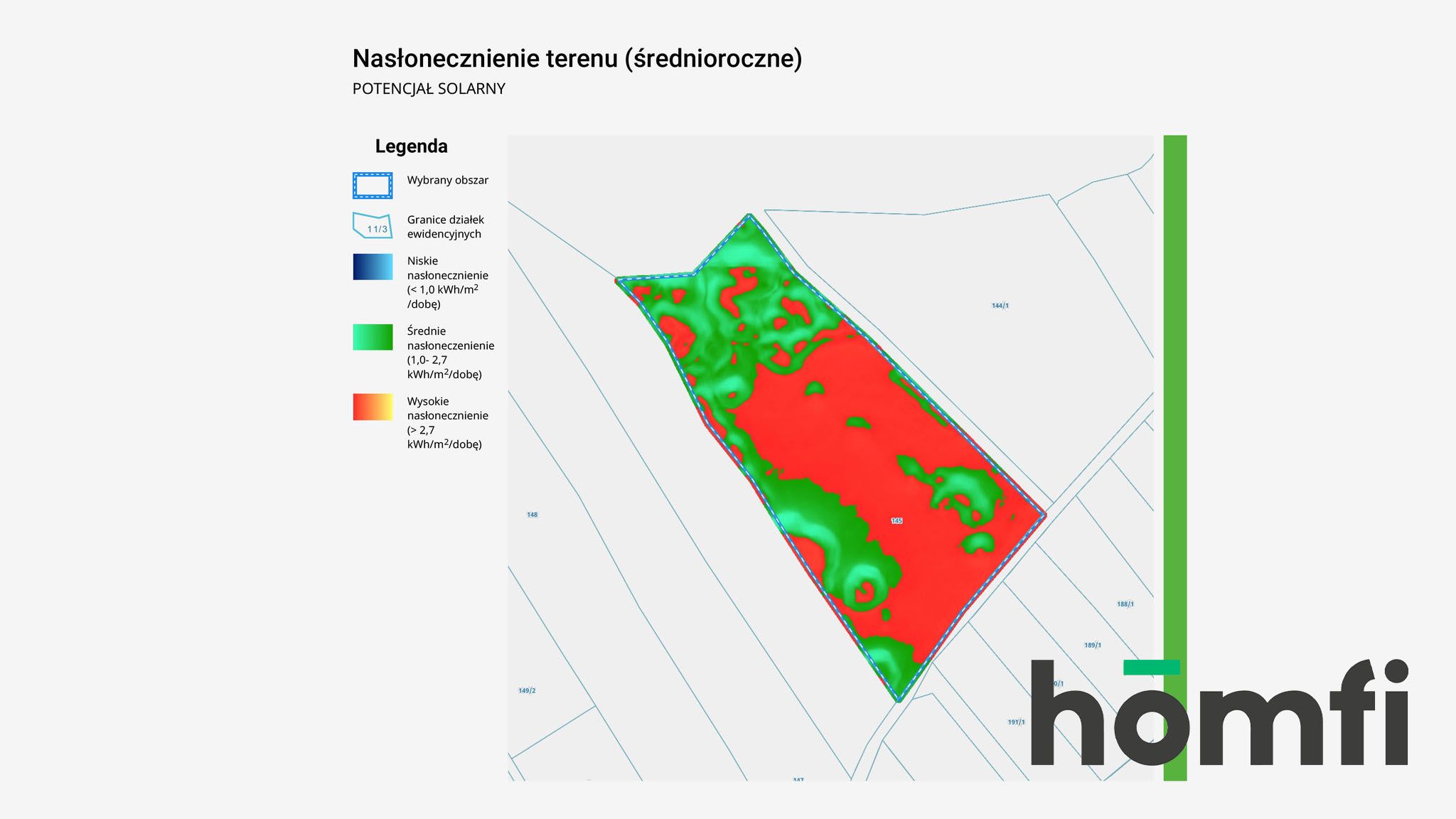Expand the Legenda panel
Image resolution: width=1456 pixels, height=819 pixels.
click(x=412, y=146)
